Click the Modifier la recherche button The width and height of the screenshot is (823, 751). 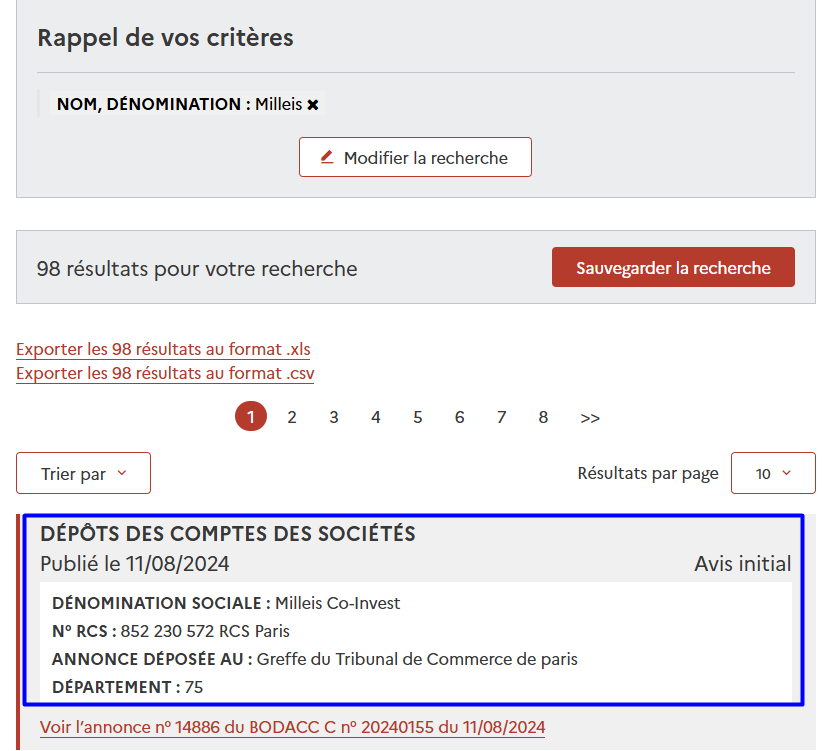(x=415, y=157)
